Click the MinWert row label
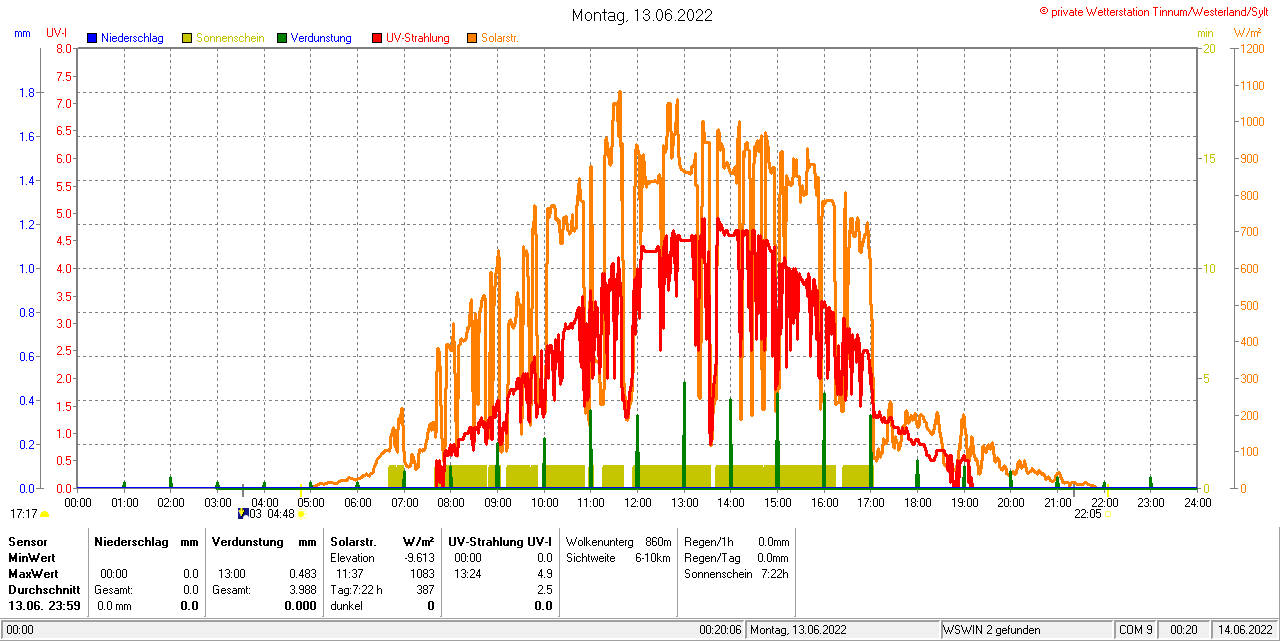 (x=32, y=557)
